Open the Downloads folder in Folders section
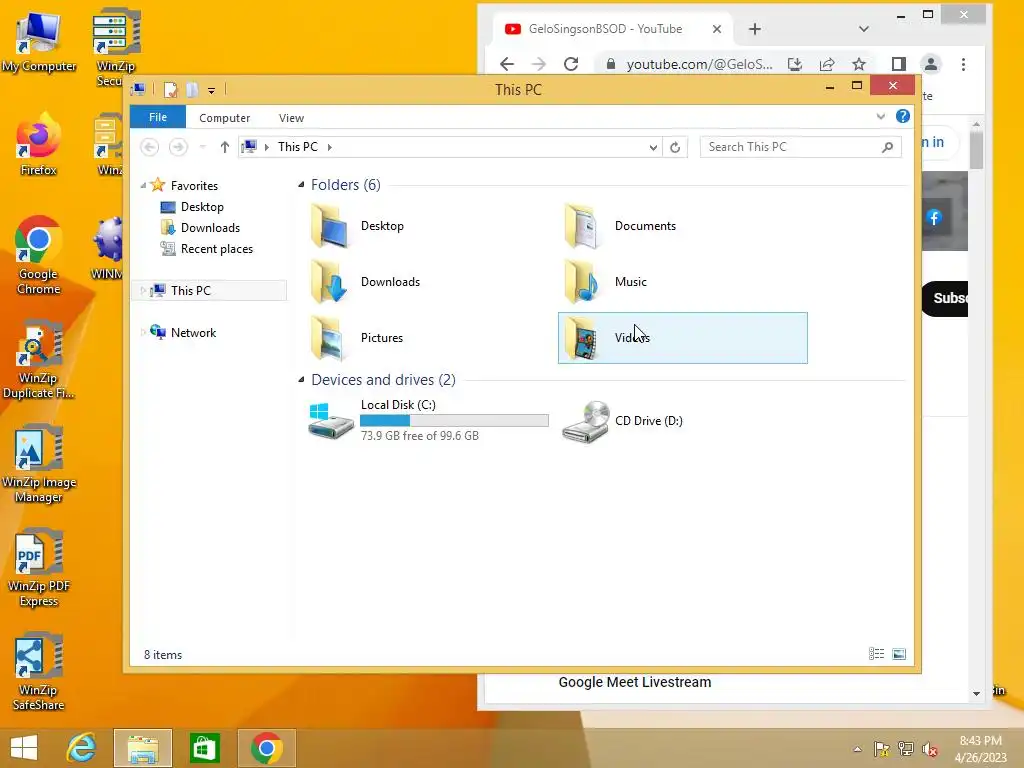This screenshot has width=1024, height=768. [x=365, y=282]
